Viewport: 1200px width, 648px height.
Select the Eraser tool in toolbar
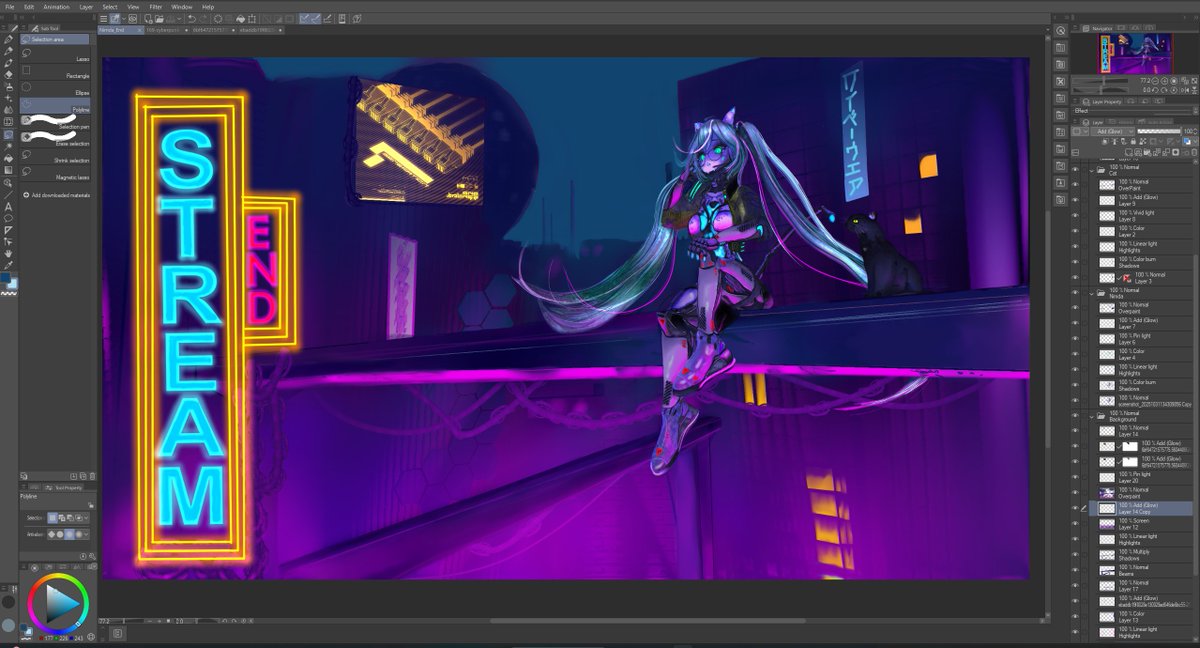pos(9,74)
